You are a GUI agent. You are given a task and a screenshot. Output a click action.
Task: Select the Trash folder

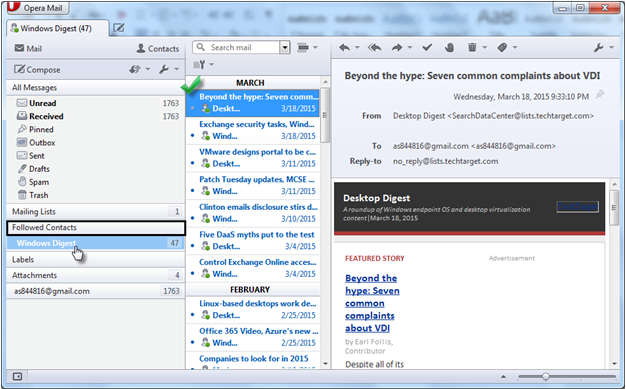[96, 195]
